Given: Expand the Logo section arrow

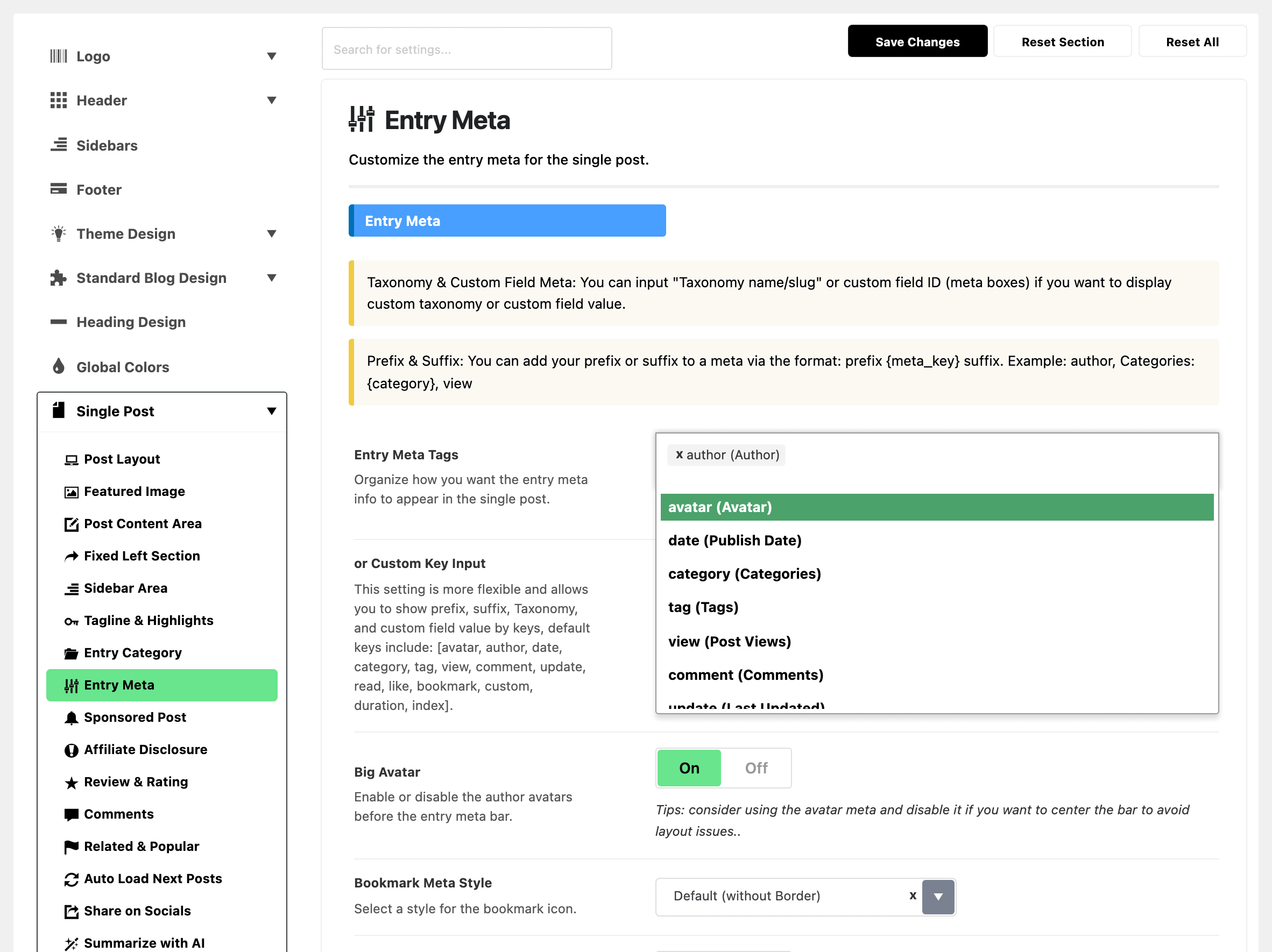Looking at the screenshot, I should coord(271,56).
